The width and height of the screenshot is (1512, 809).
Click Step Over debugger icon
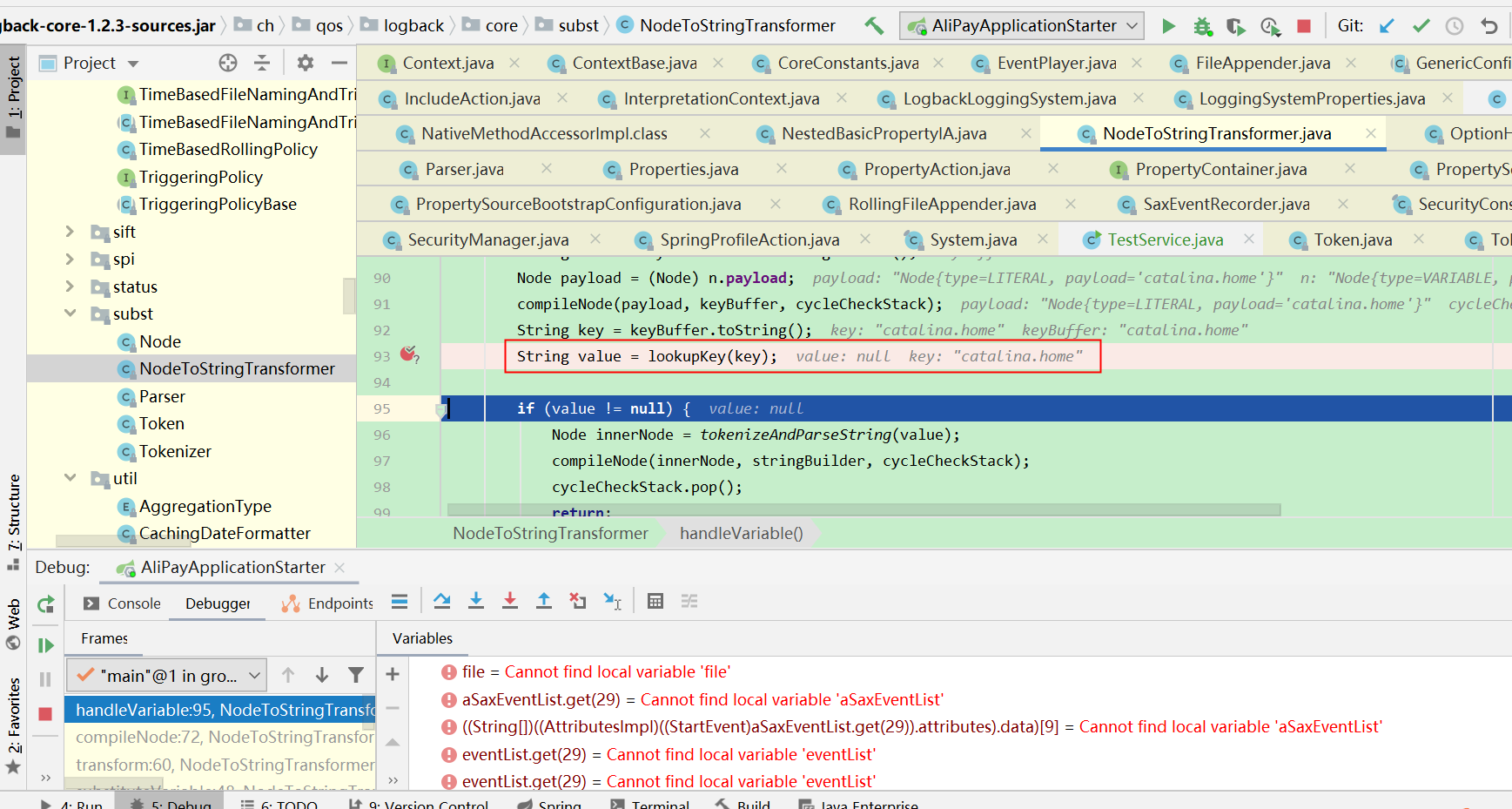[x=442, y=601]
